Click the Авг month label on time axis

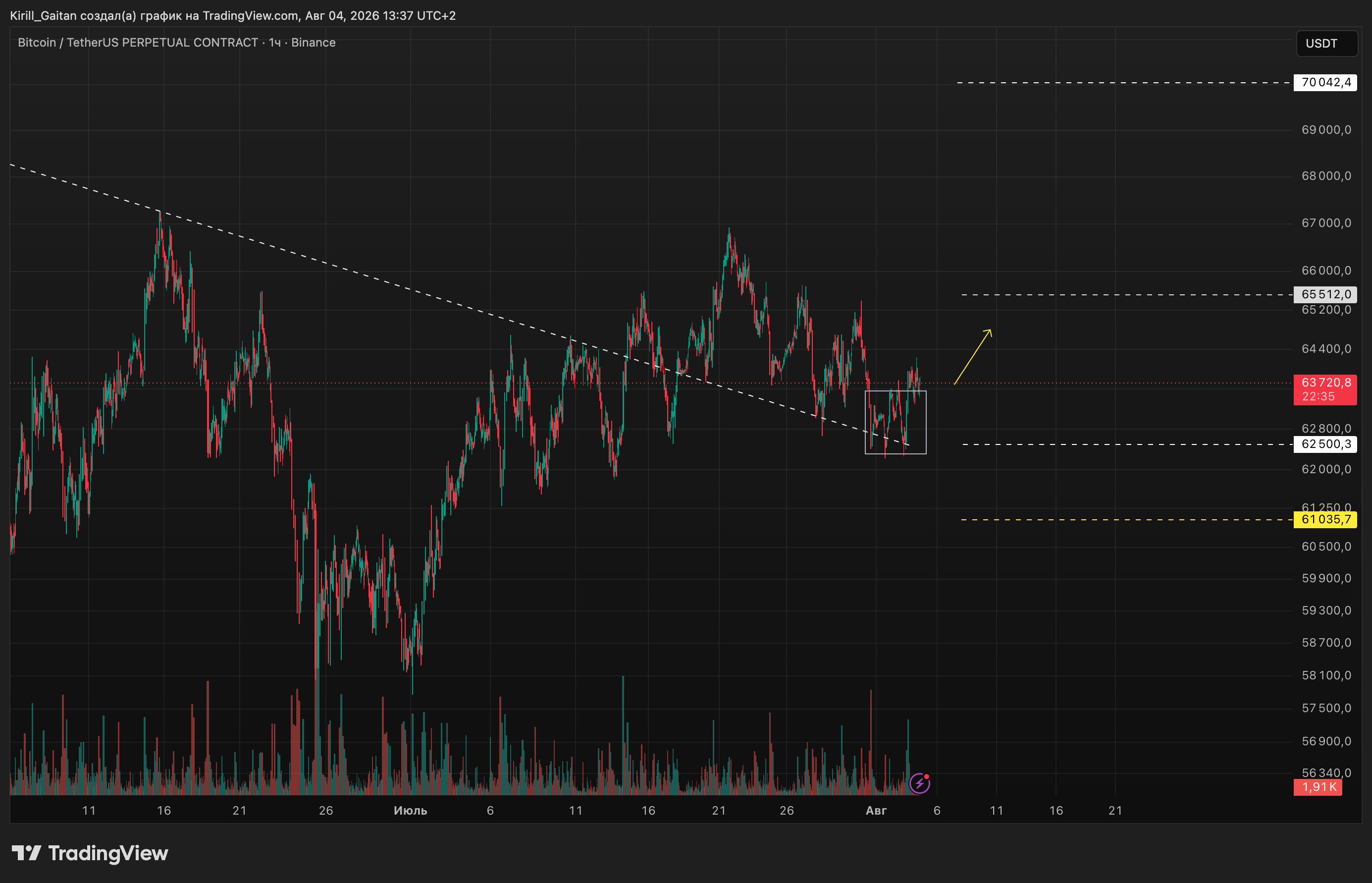point(876,811)
